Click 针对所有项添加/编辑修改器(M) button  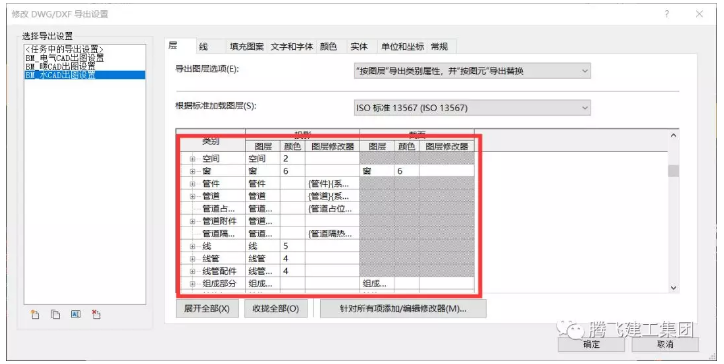pos(403,309)
